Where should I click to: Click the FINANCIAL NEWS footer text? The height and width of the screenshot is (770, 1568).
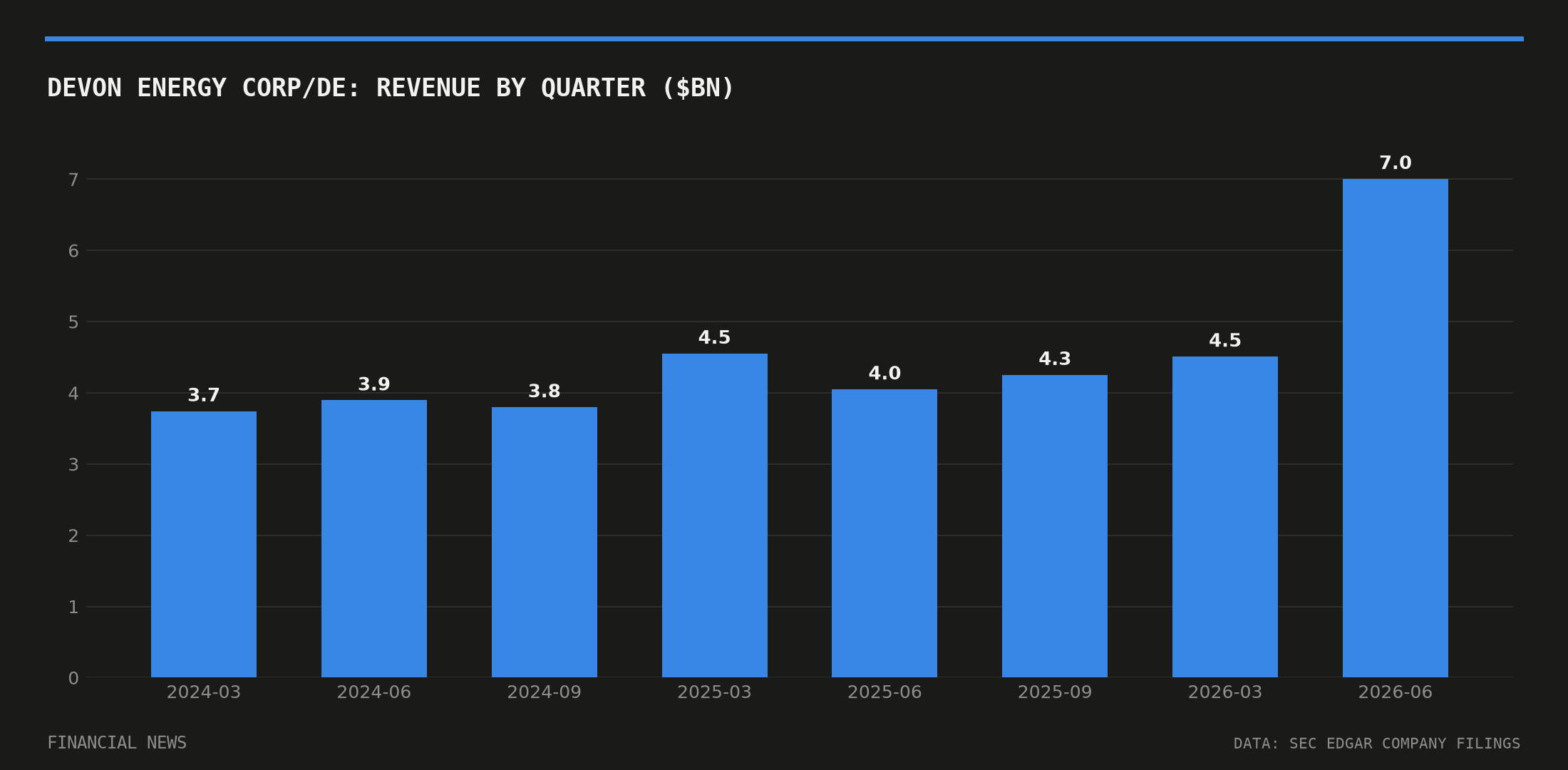click(x=117, y=743)
